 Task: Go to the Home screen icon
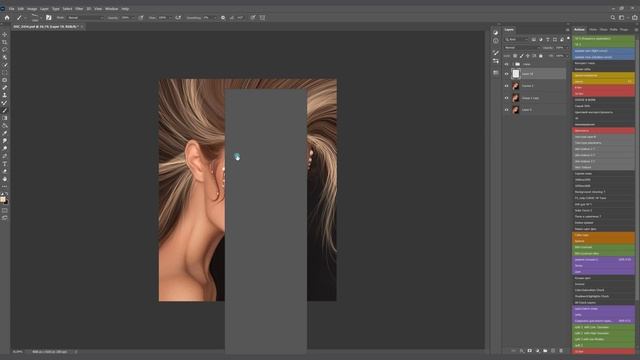[x=7, y=18]
